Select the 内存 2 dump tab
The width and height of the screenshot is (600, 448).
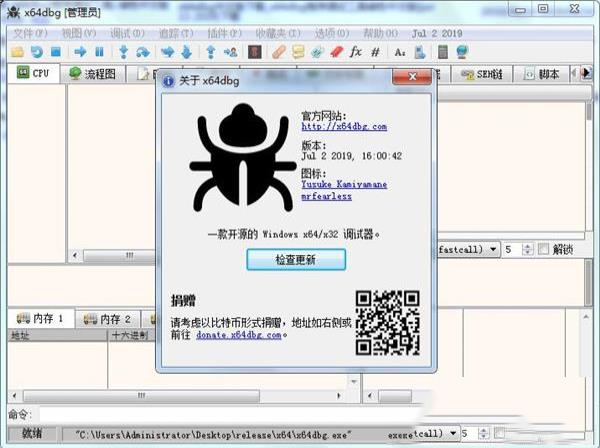click(108, 319)
